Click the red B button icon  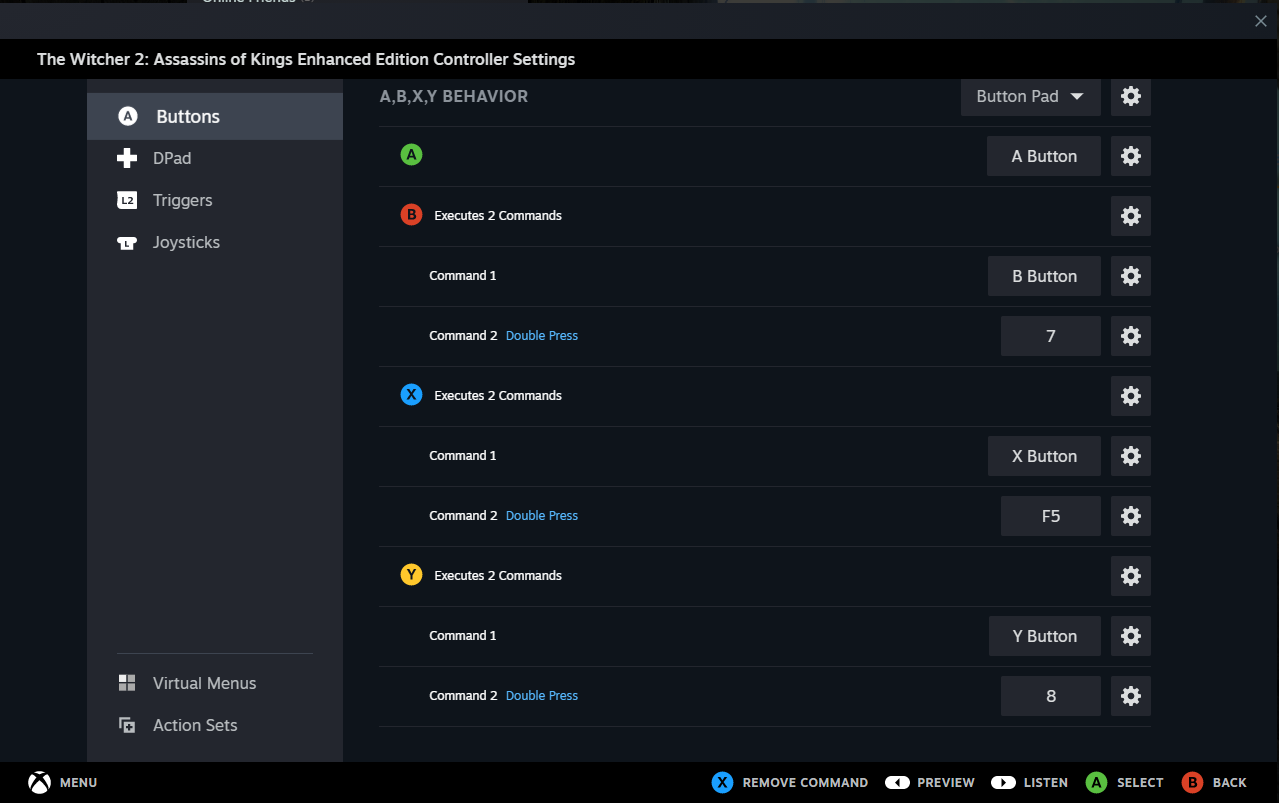pyautogui.click(x=411, y=215)
